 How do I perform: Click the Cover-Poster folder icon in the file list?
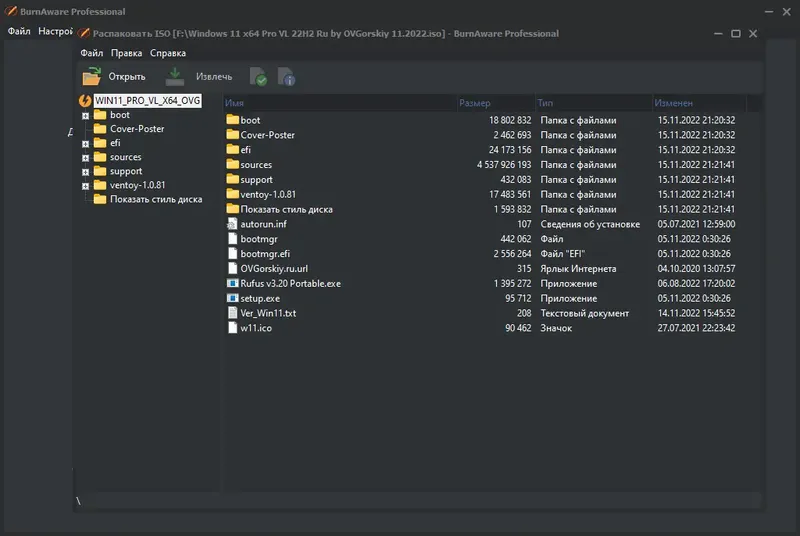(233, 135)
